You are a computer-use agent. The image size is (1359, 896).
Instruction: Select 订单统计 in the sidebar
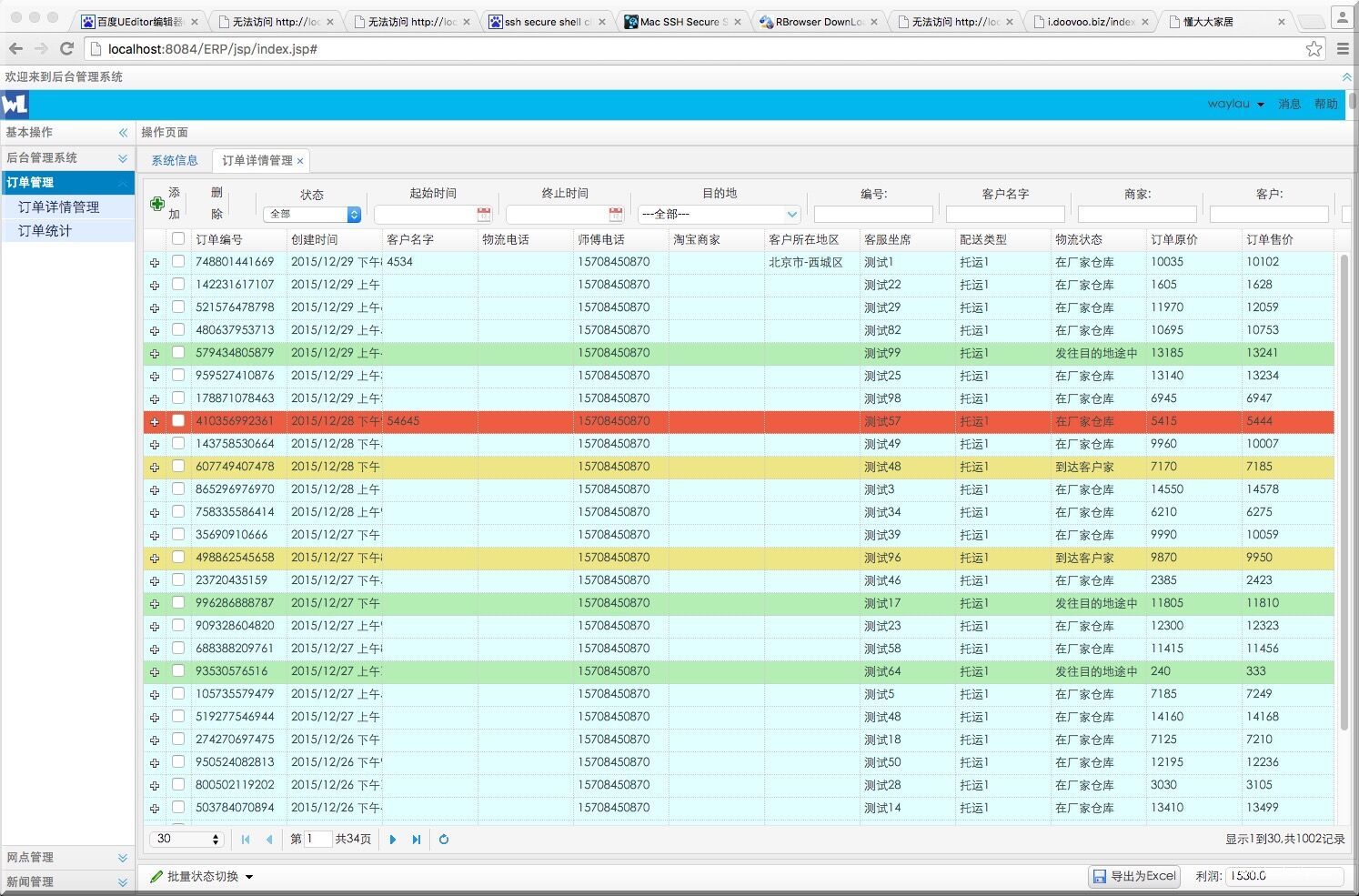(45, 231)
